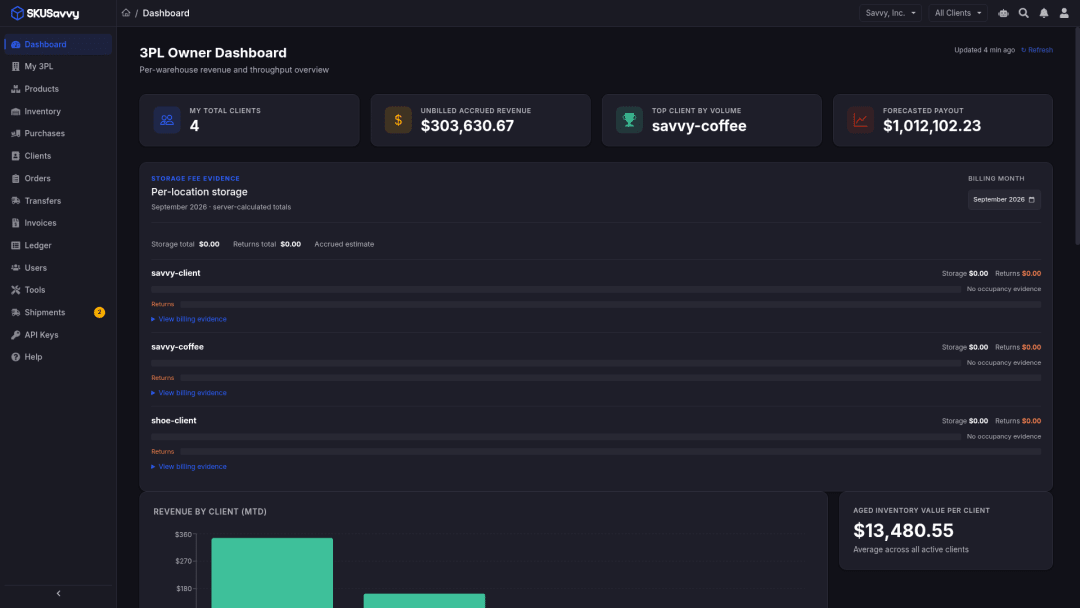
Task: Open My 3PL in sidebar
Action: tap(58, 67)
